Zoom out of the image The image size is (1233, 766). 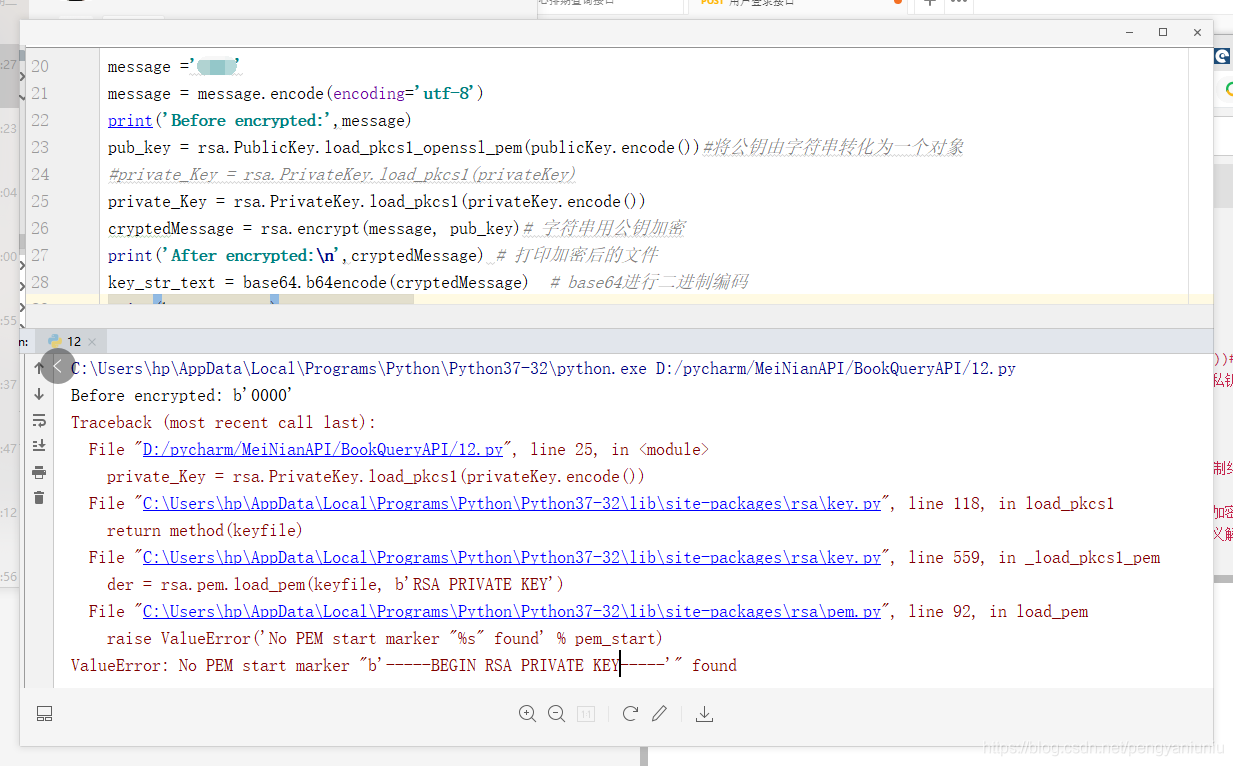[557, 713]
